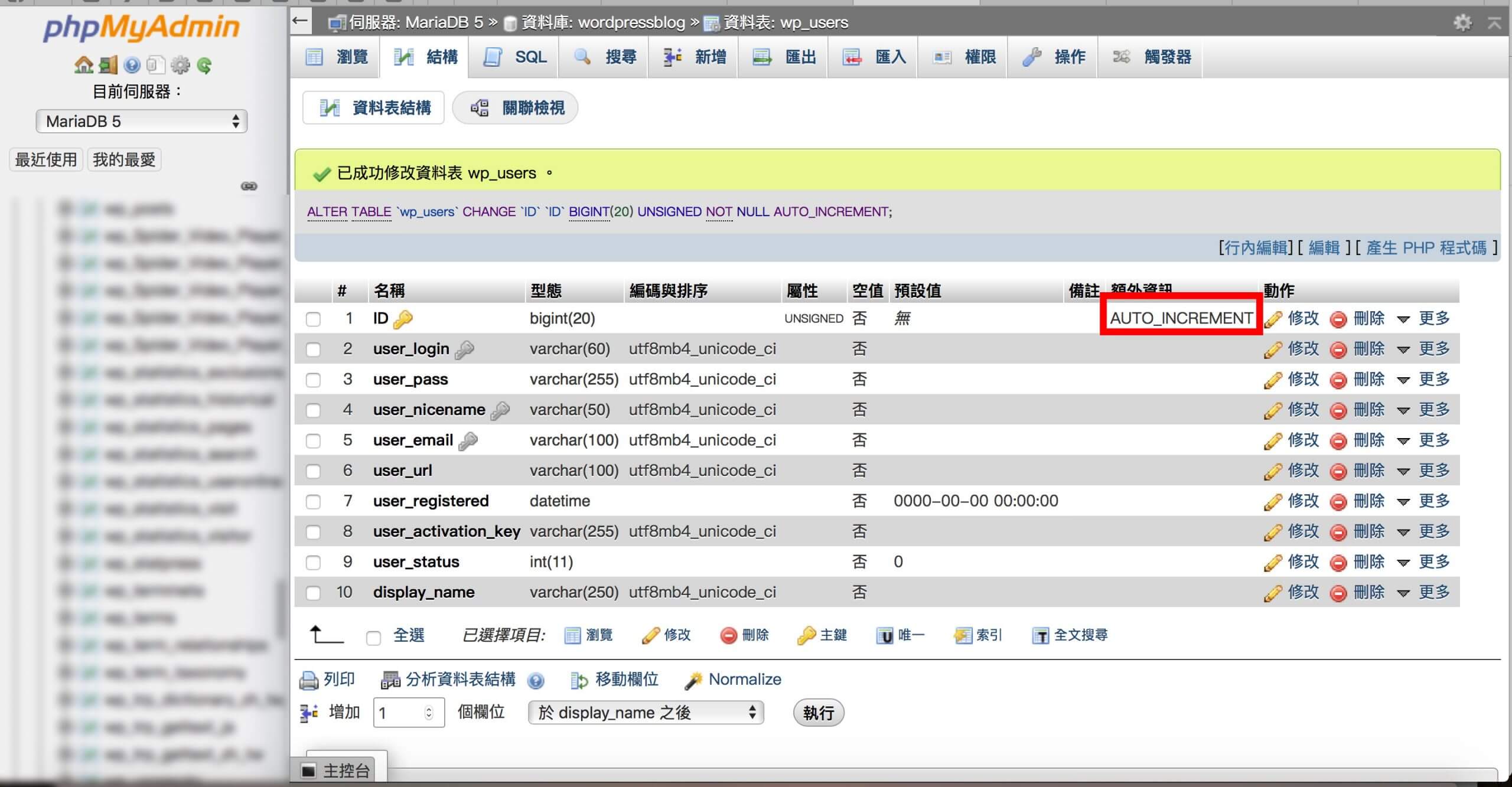Switch to the SQL tab
Image resolution: width=1512 pixels, height=787 pixels.
coord(515,57)
